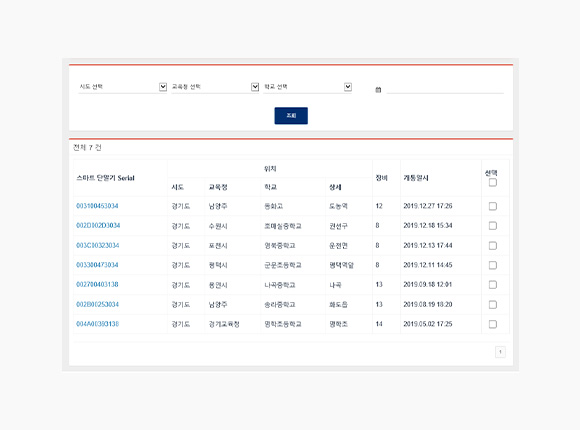Click the date input field next to calendar
This screenshot has height=430, width=580.
pyautogui.click(x=445, y=89)
